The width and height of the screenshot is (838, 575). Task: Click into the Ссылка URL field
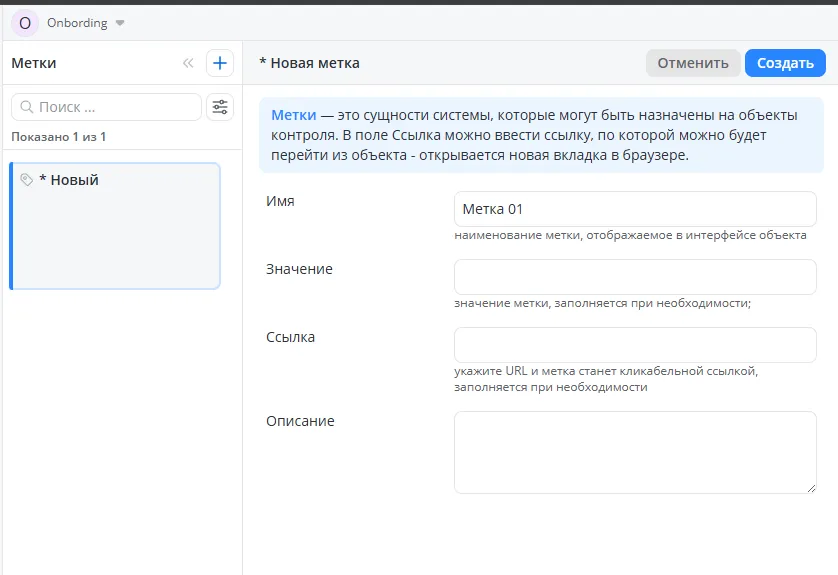(634, 345)
